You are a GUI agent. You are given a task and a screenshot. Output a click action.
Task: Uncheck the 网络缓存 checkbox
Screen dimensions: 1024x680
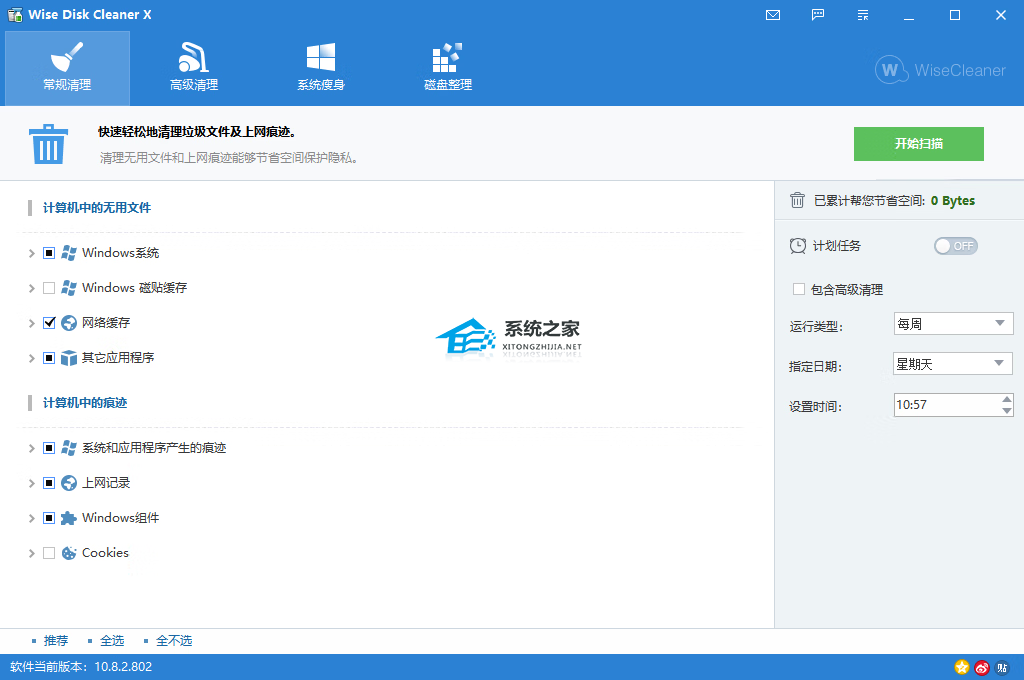[x=49, y=323]
